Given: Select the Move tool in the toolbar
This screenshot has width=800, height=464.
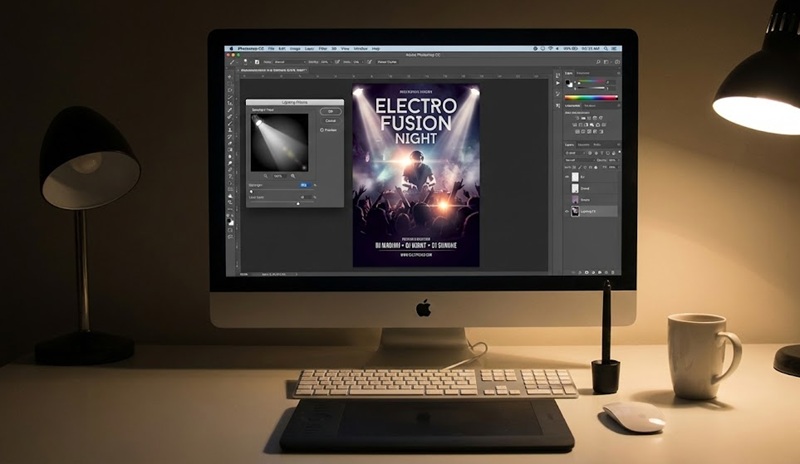Looking at the screenshot, I should [230, 77].
